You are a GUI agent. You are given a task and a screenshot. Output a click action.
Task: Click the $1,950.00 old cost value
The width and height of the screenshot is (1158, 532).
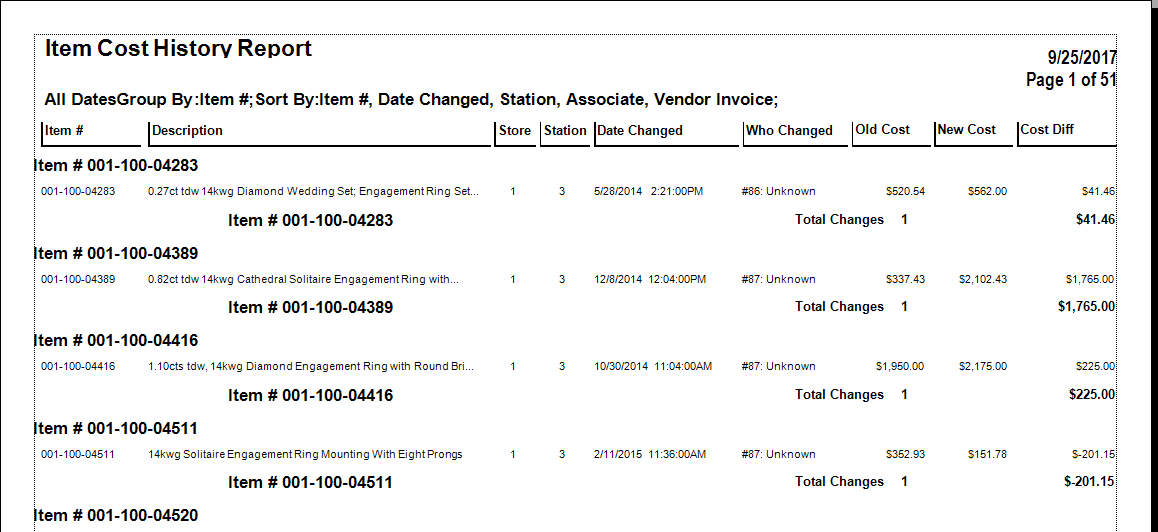tap(899, 367)
